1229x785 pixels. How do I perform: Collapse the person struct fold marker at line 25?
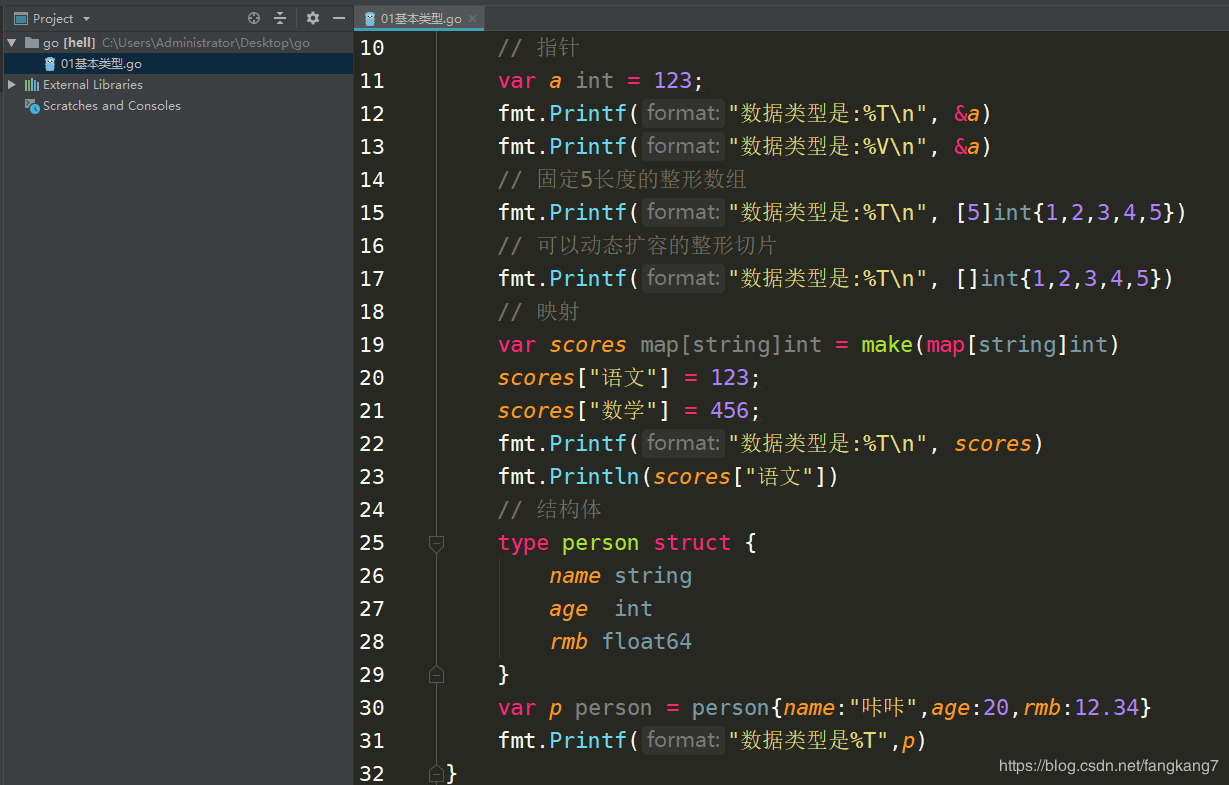436,543
